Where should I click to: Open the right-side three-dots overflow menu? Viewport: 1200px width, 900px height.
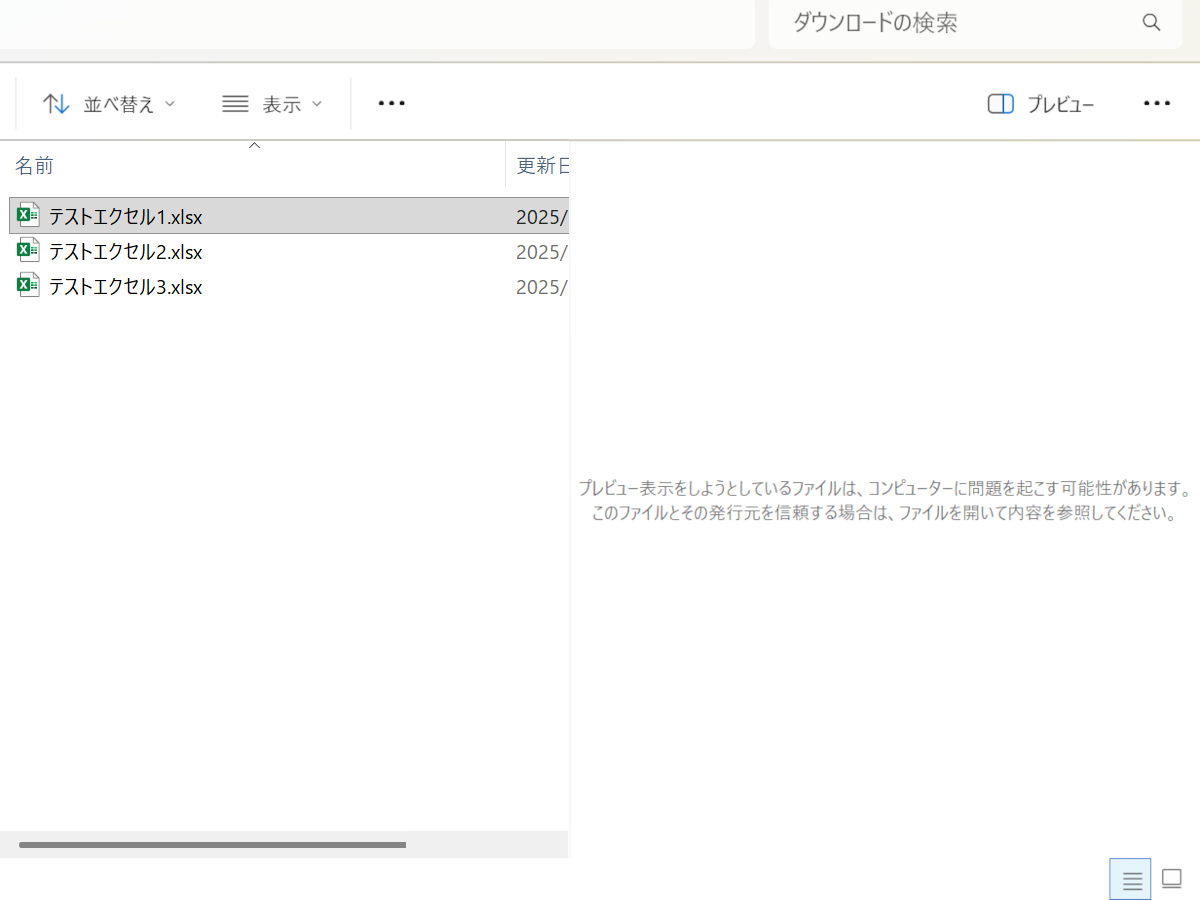click(x=1156, y=103)
